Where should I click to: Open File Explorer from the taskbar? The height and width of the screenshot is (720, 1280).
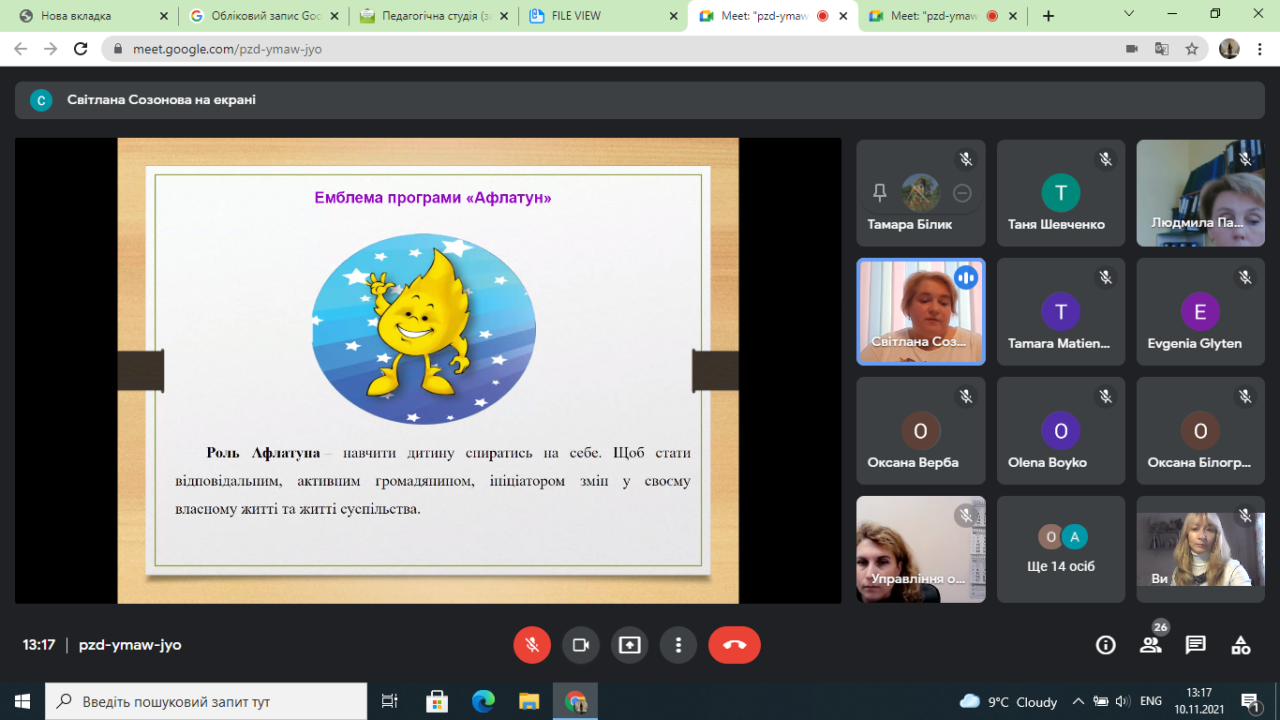click(x=529, y=701)
